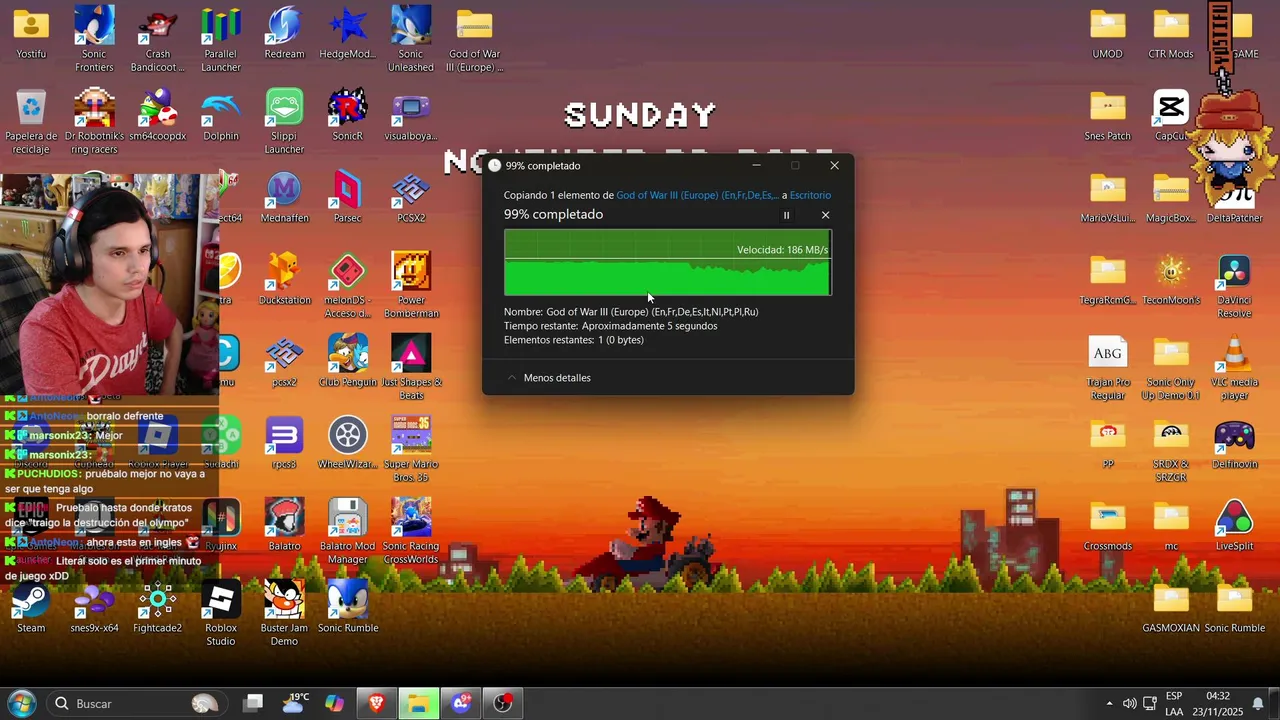Collapse the dialog with Menos detalles
Screen dimensions: 1280x720
click(548, 378)
